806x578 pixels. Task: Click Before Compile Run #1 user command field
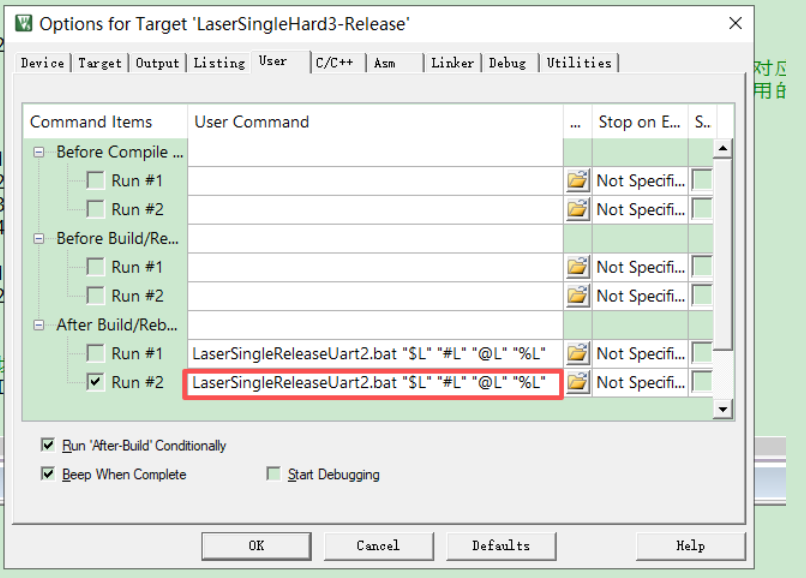376,181
